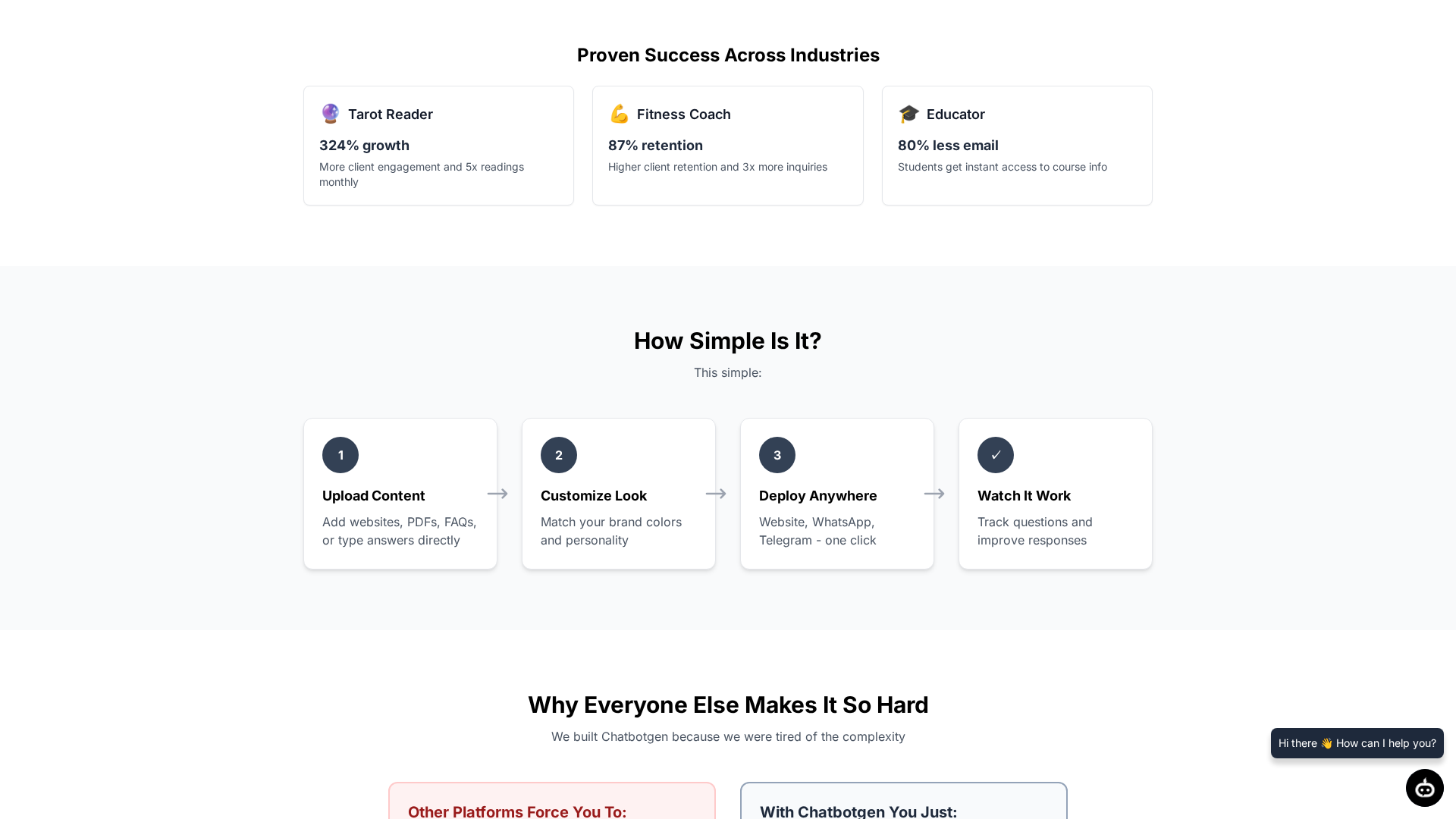The image size is (1456, 819).
Task: Click the '324% growth' statistic text
Action: pyautogui.click(x=364, y=146)
